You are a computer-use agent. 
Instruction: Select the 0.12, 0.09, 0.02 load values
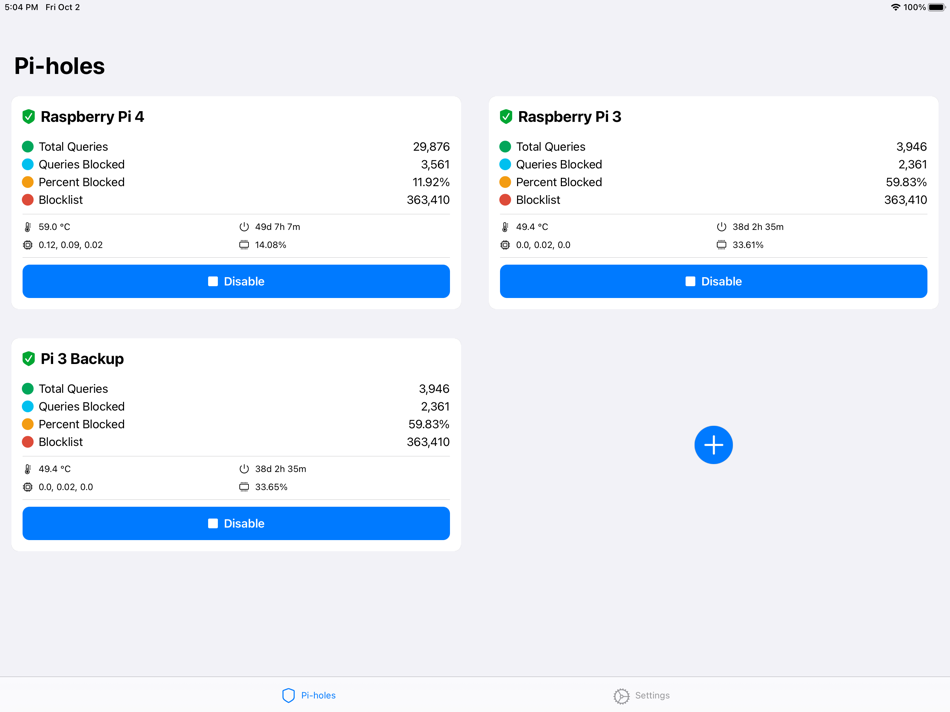(x=71, y=245)
